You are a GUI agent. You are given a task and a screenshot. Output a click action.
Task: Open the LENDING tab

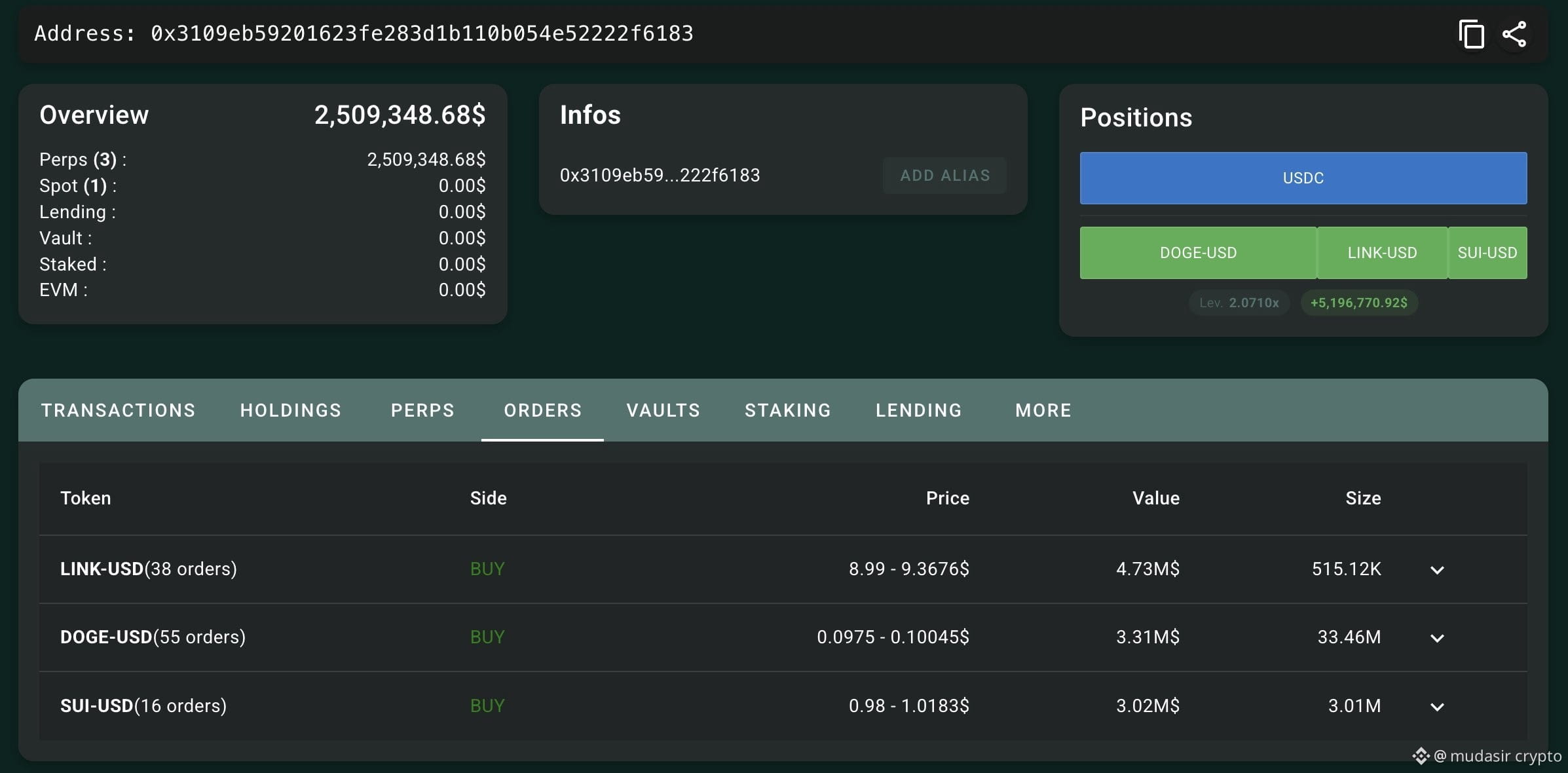[919, 410]
